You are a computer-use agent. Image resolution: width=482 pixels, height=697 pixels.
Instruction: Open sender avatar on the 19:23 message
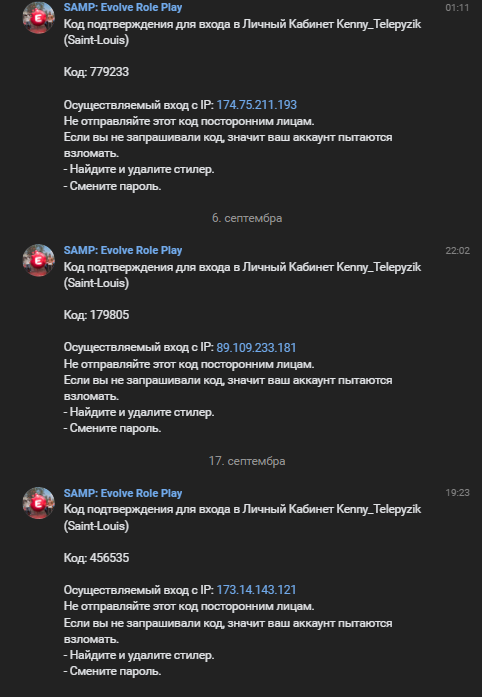coord(39,503)
